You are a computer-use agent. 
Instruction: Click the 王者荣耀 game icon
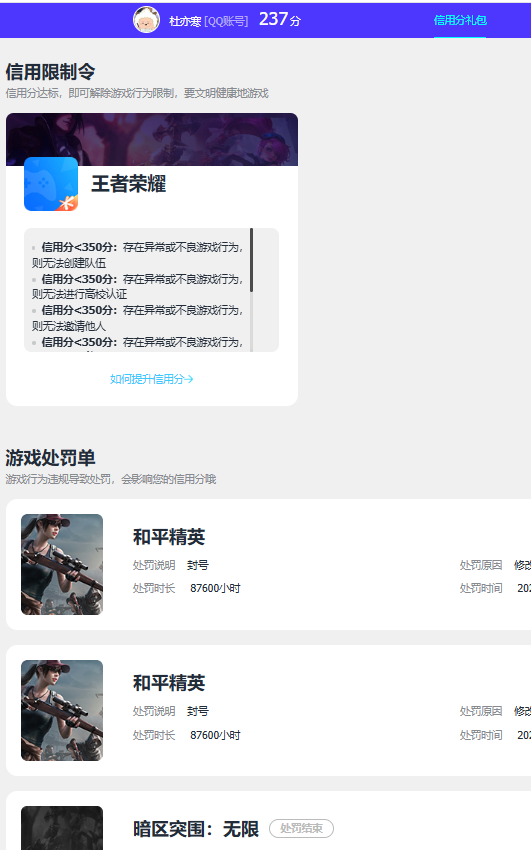pos(51,184)
